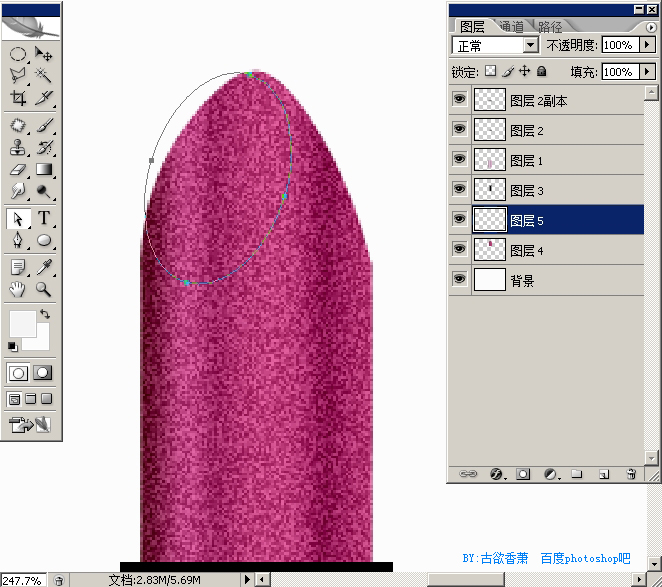Pick the Gradient tool
662x587 pixels.
tap(44, 170)
